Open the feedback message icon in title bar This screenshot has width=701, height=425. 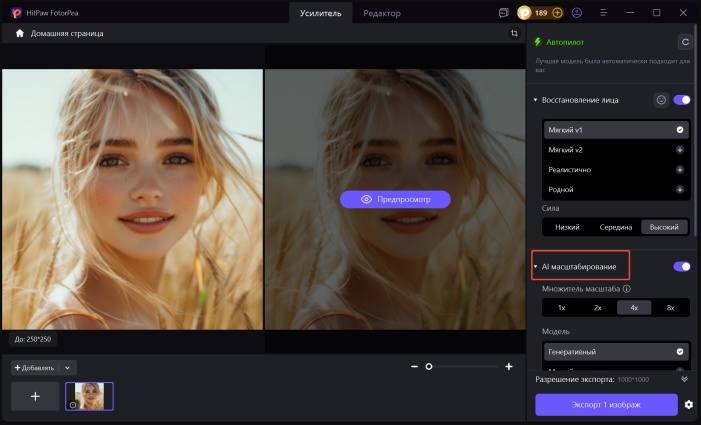pos(504,13)
